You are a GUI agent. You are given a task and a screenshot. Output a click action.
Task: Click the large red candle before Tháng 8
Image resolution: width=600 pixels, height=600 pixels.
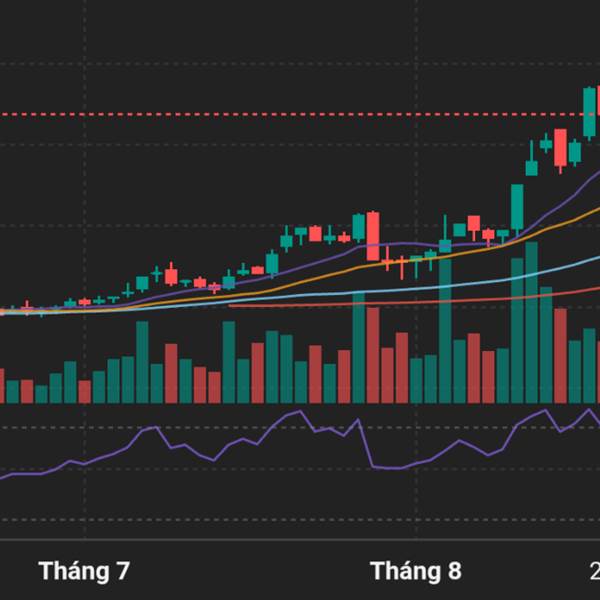tap(373, 236)
